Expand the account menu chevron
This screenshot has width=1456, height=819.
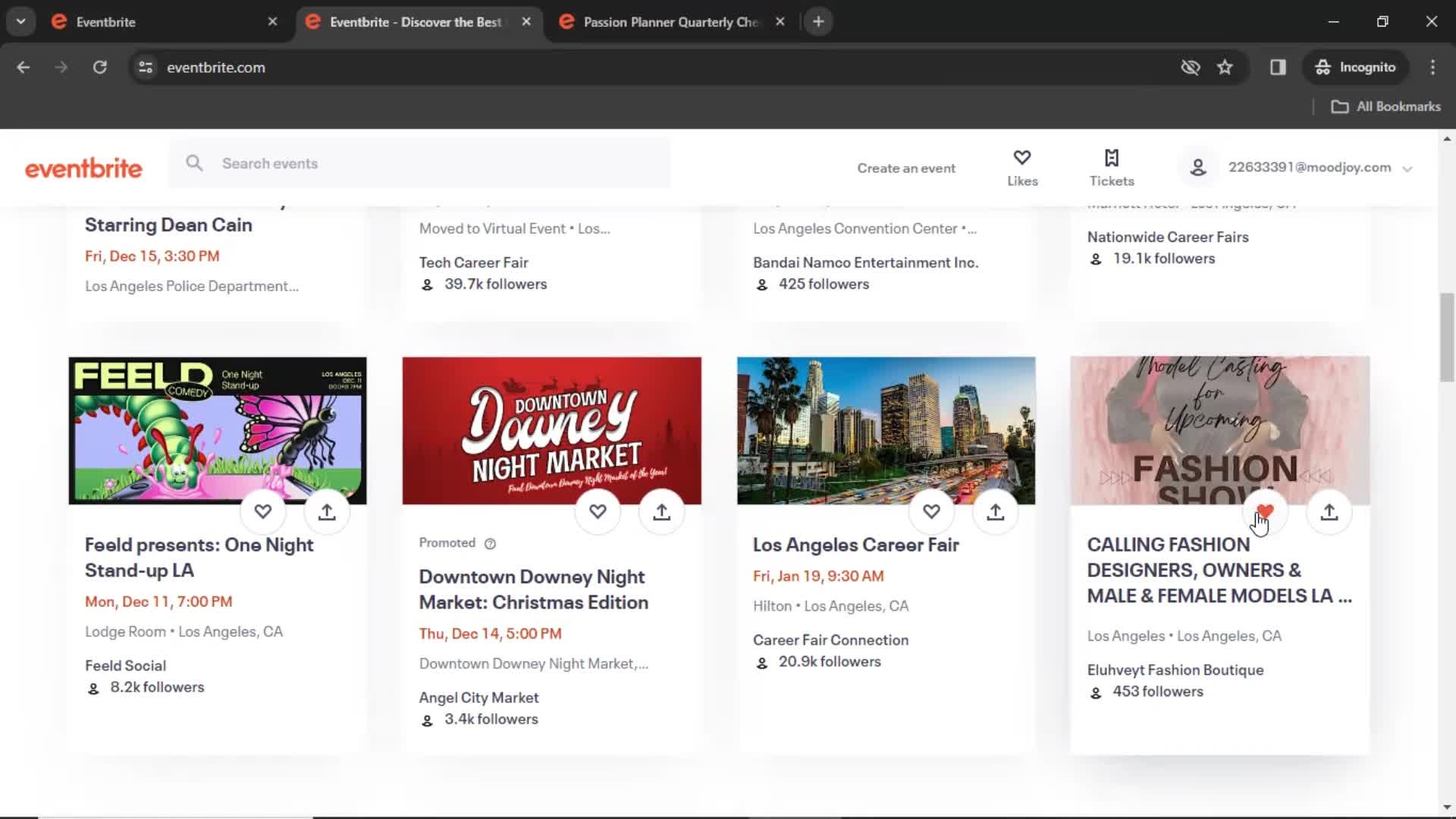(1407, 169)
